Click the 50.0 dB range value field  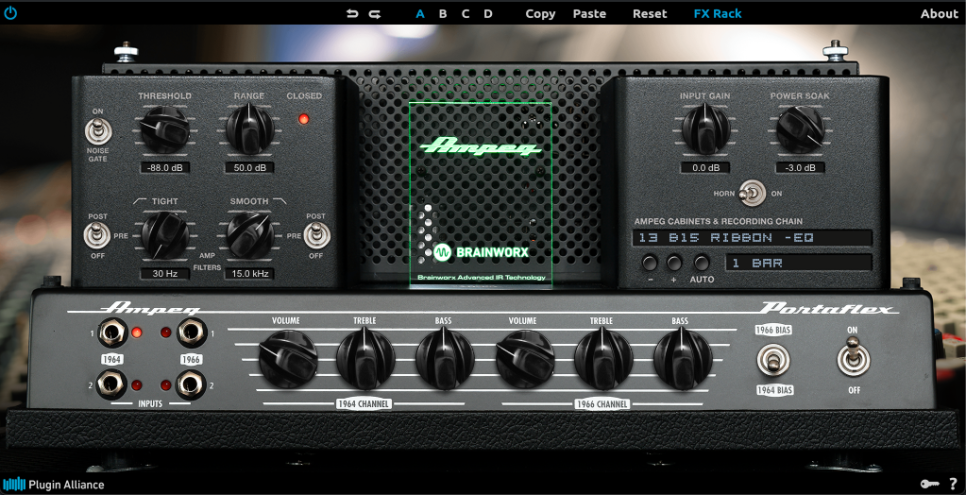pyautogui.click(x=249, y=168)
